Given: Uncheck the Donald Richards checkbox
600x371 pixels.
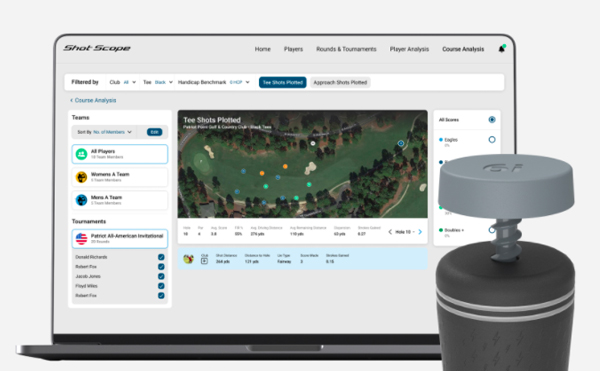Looking at the screenshot, I should tap(161, 257).
